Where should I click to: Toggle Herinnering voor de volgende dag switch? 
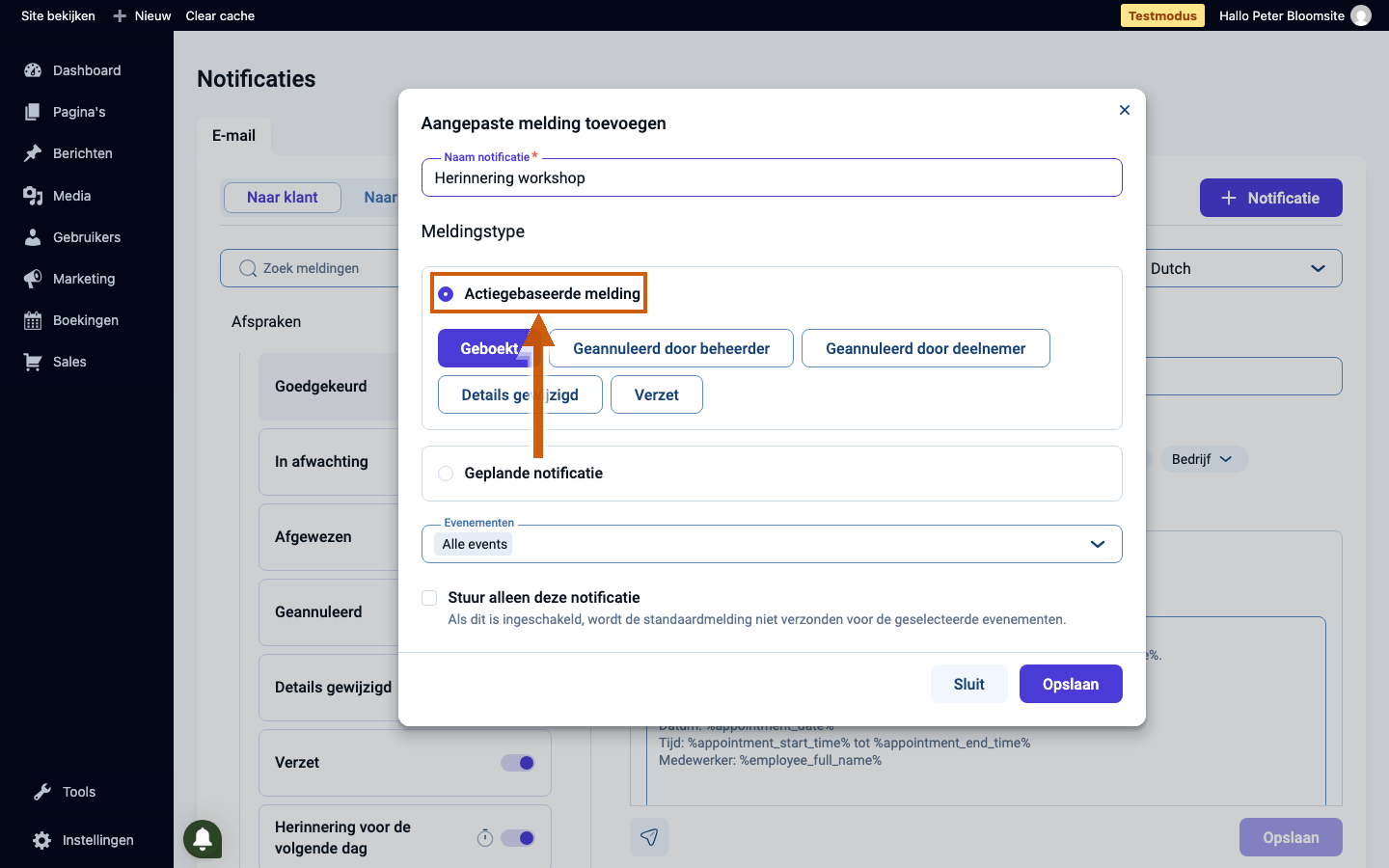518,838
